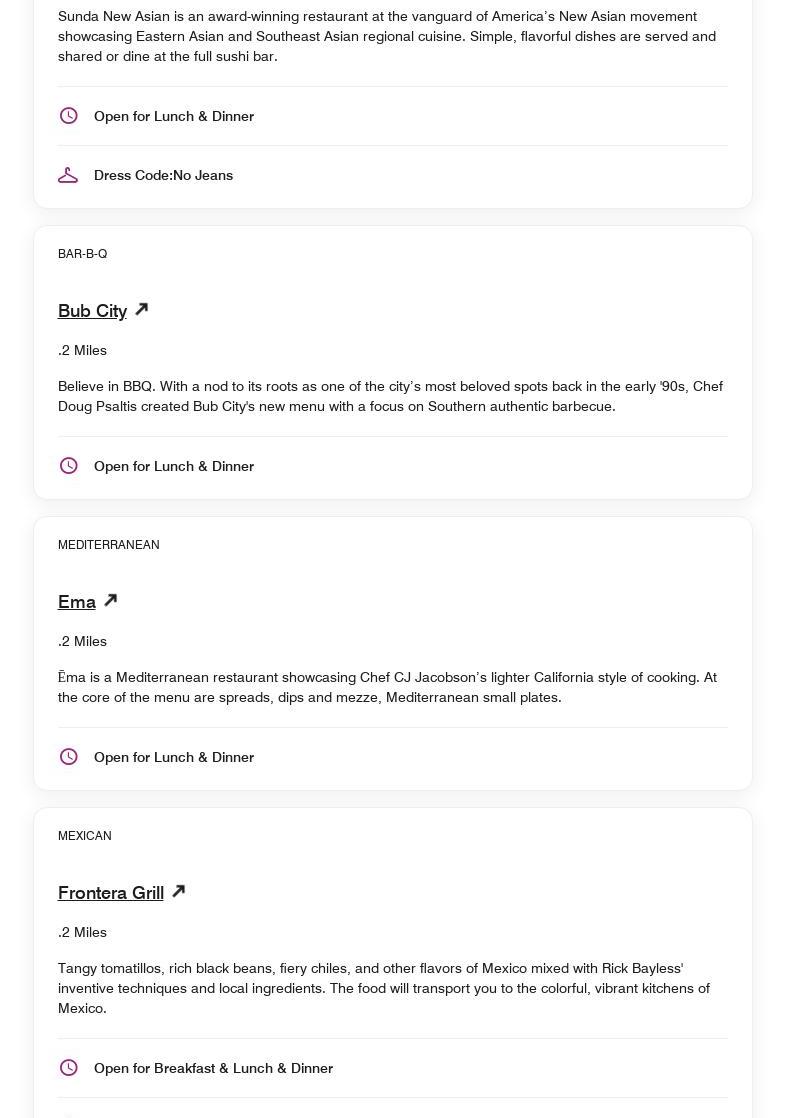
Task: Click Open for Breakfast & Lunch & Dinner text
Action: 213,1068
